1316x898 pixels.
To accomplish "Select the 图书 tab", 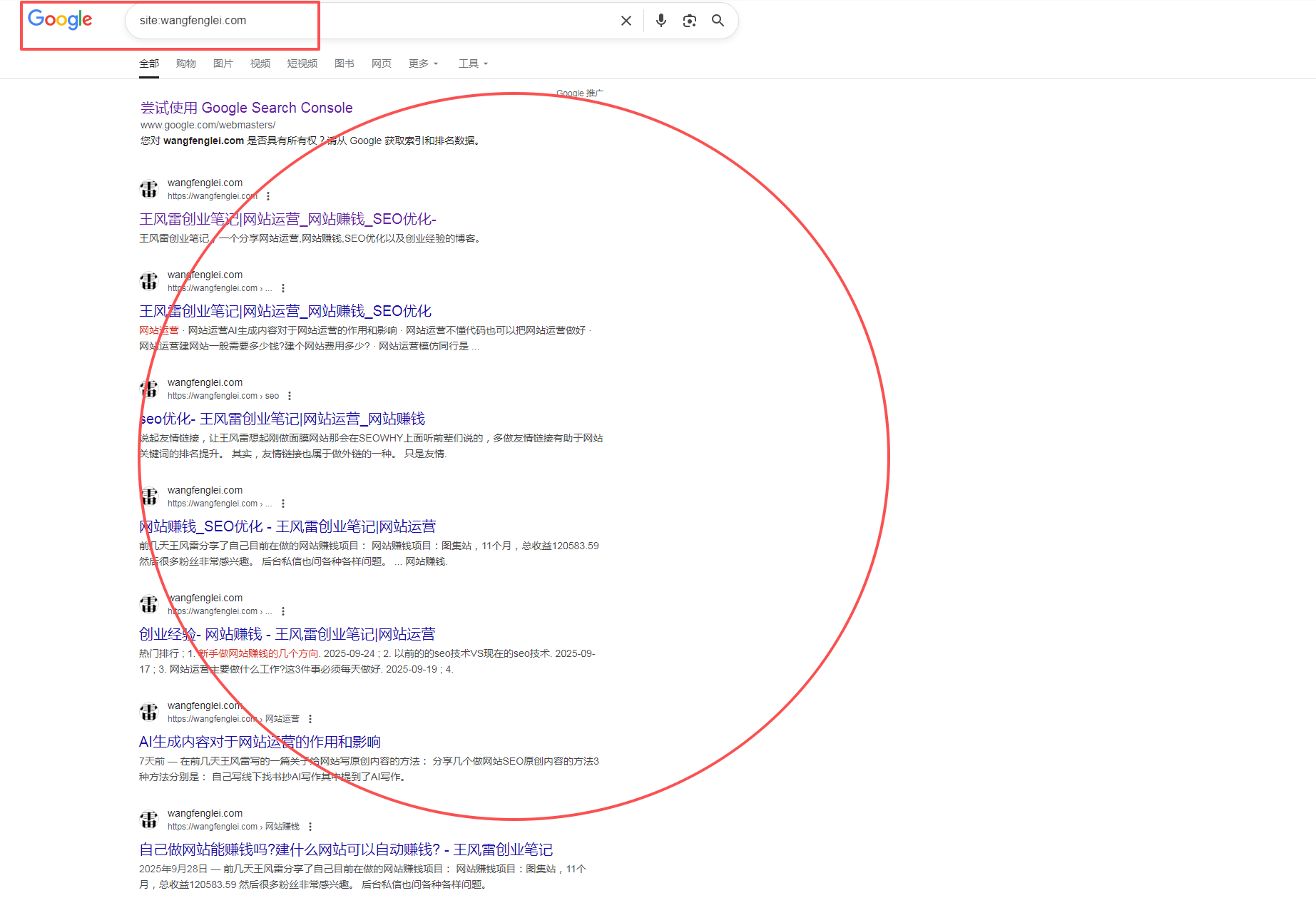I will 345,63.
